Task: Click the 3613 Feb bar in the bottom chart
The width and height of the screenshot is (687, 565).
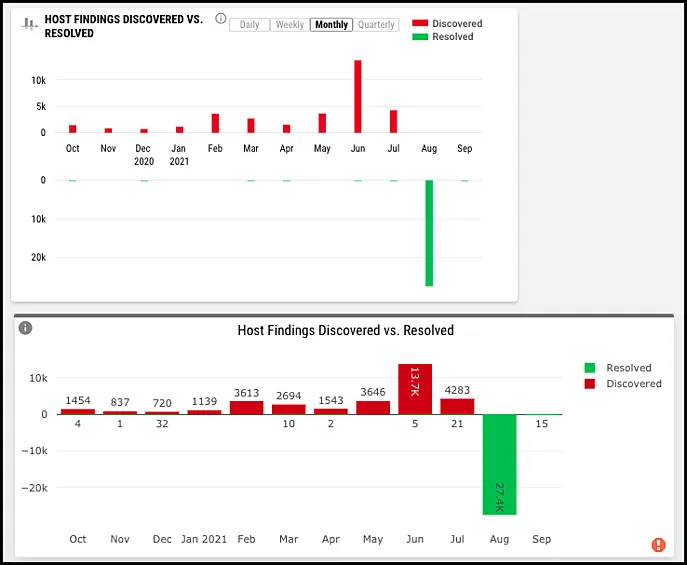Action: [246, 408]
